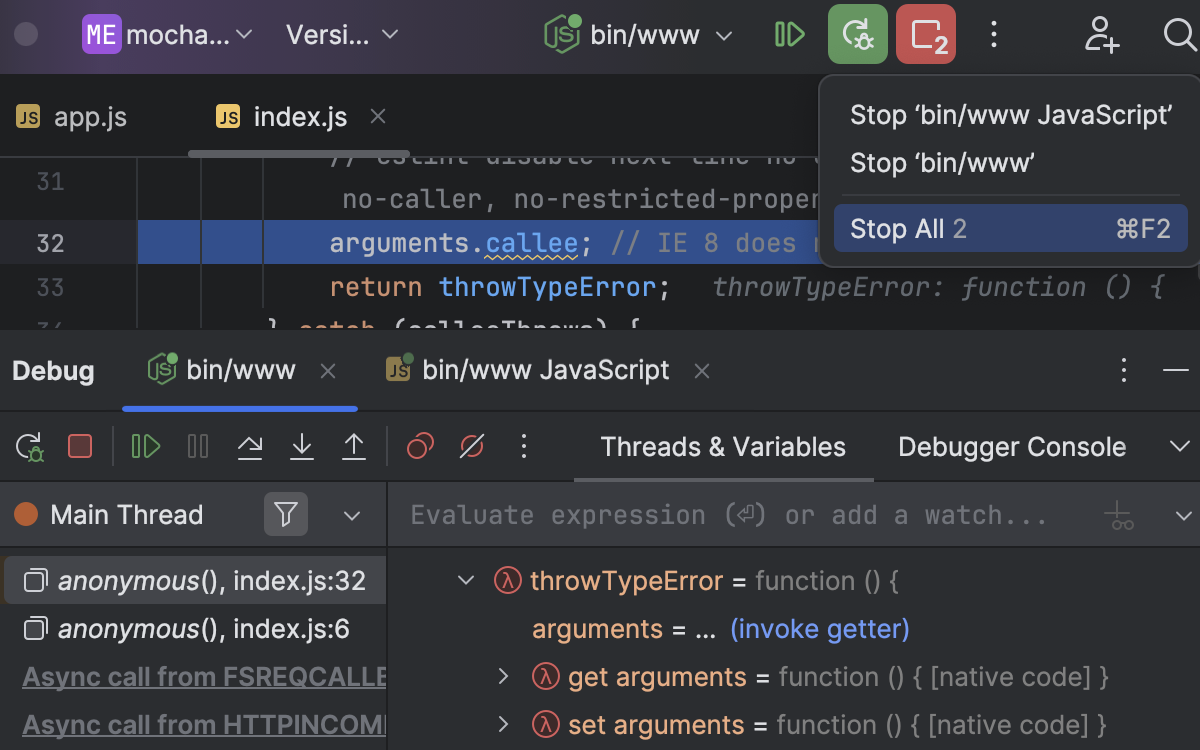
Task: Stop the debugger with the red square icon
Action: (x=80, y=446)
